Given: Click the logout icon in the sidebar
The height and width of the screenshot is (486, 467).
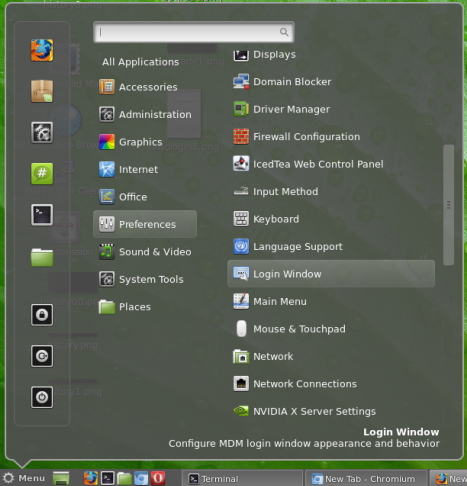Looking at the screenshot, I should point(42,356).
